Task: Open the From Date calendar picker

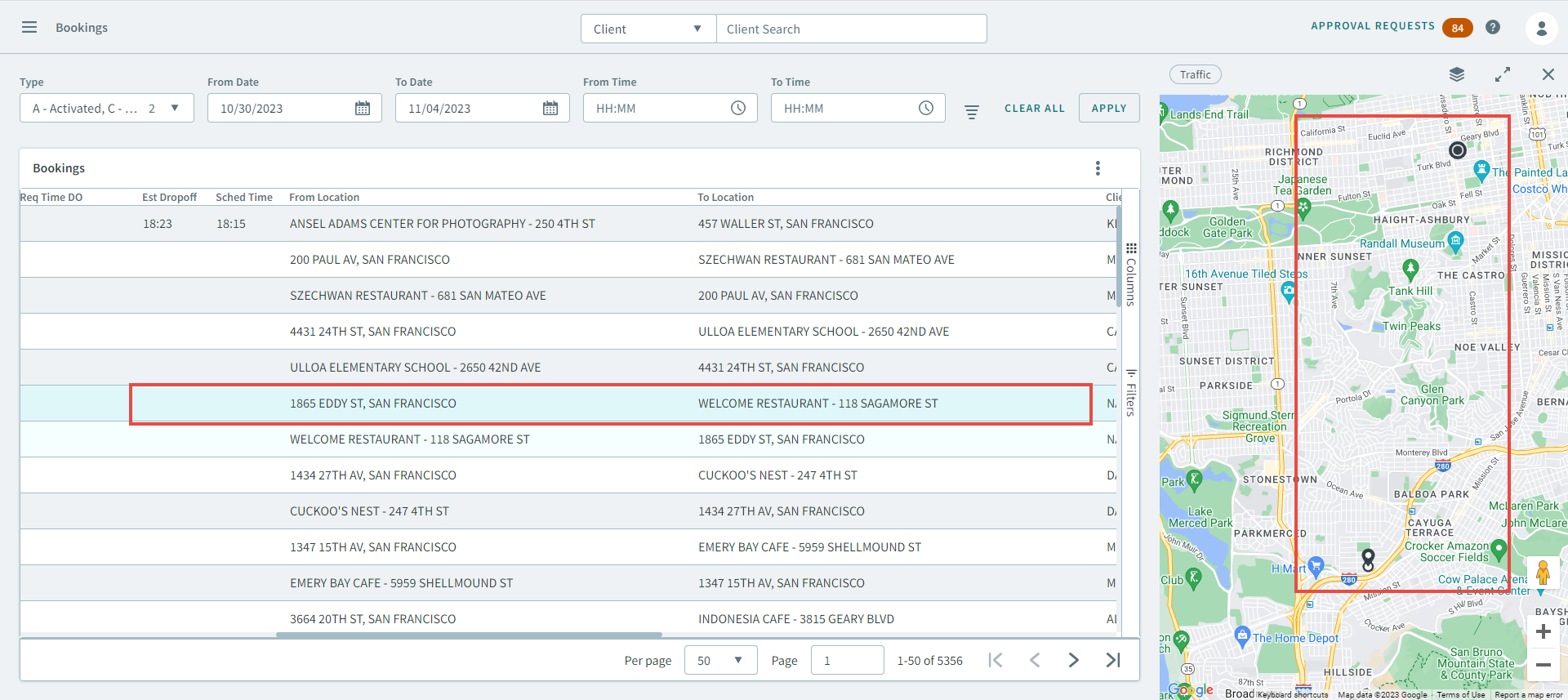Action: 363,109
